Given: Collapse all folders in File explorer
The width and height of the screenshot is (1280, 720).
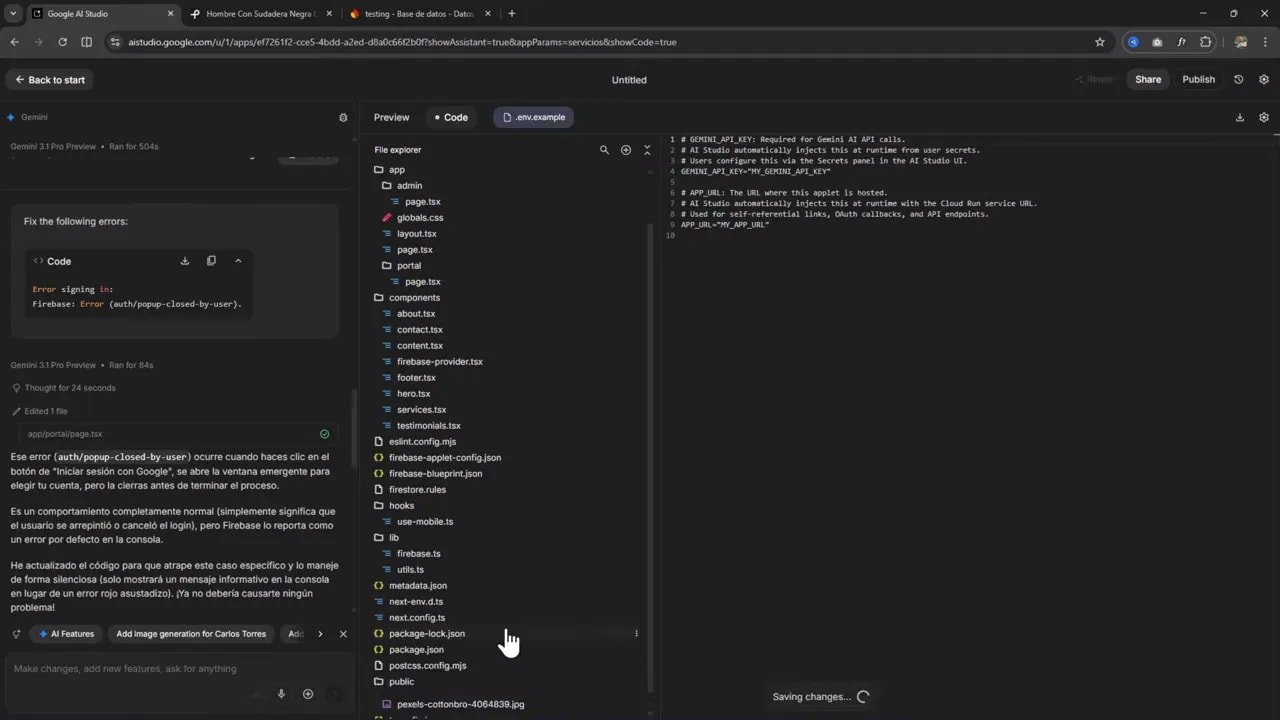Looking at the screenshot, I should [x=647, y=150].
